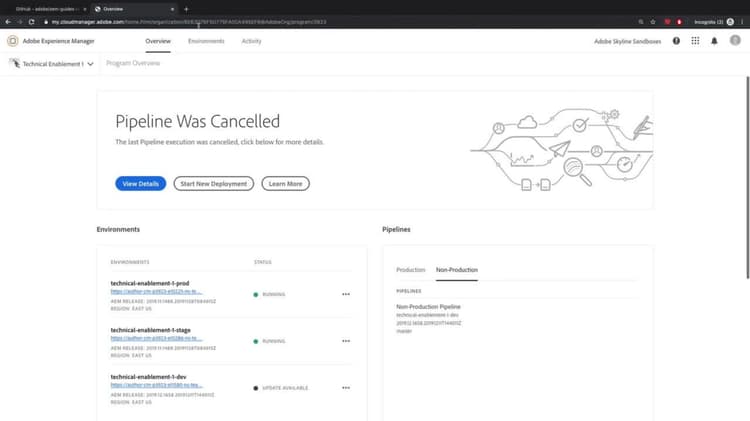Click the Technical Enablement program icon
The height and width of the screenshot is (421, 750).
pos(14,63)
